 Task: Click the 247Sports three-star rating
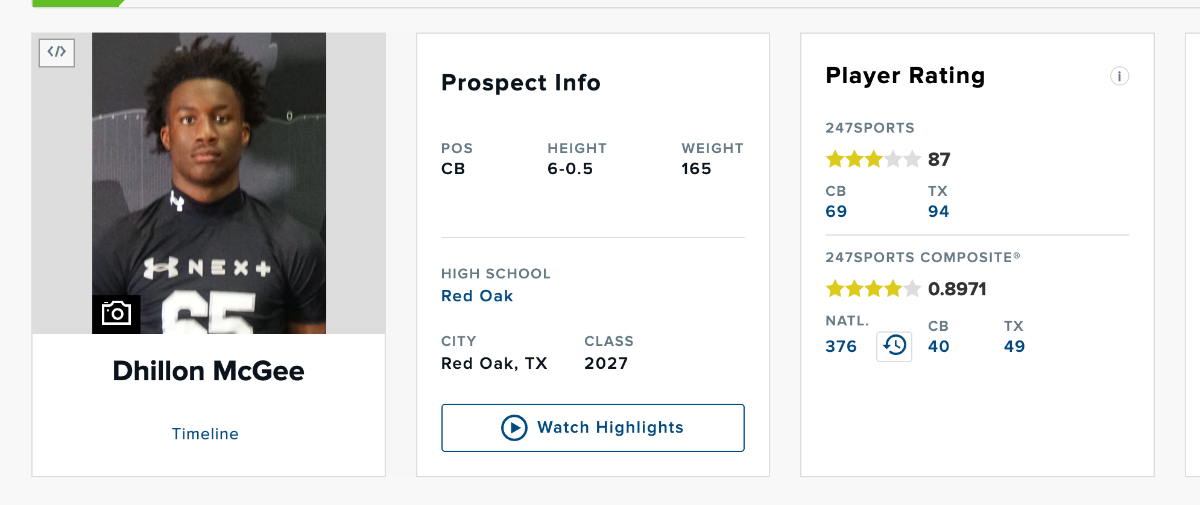coord(872,159)
